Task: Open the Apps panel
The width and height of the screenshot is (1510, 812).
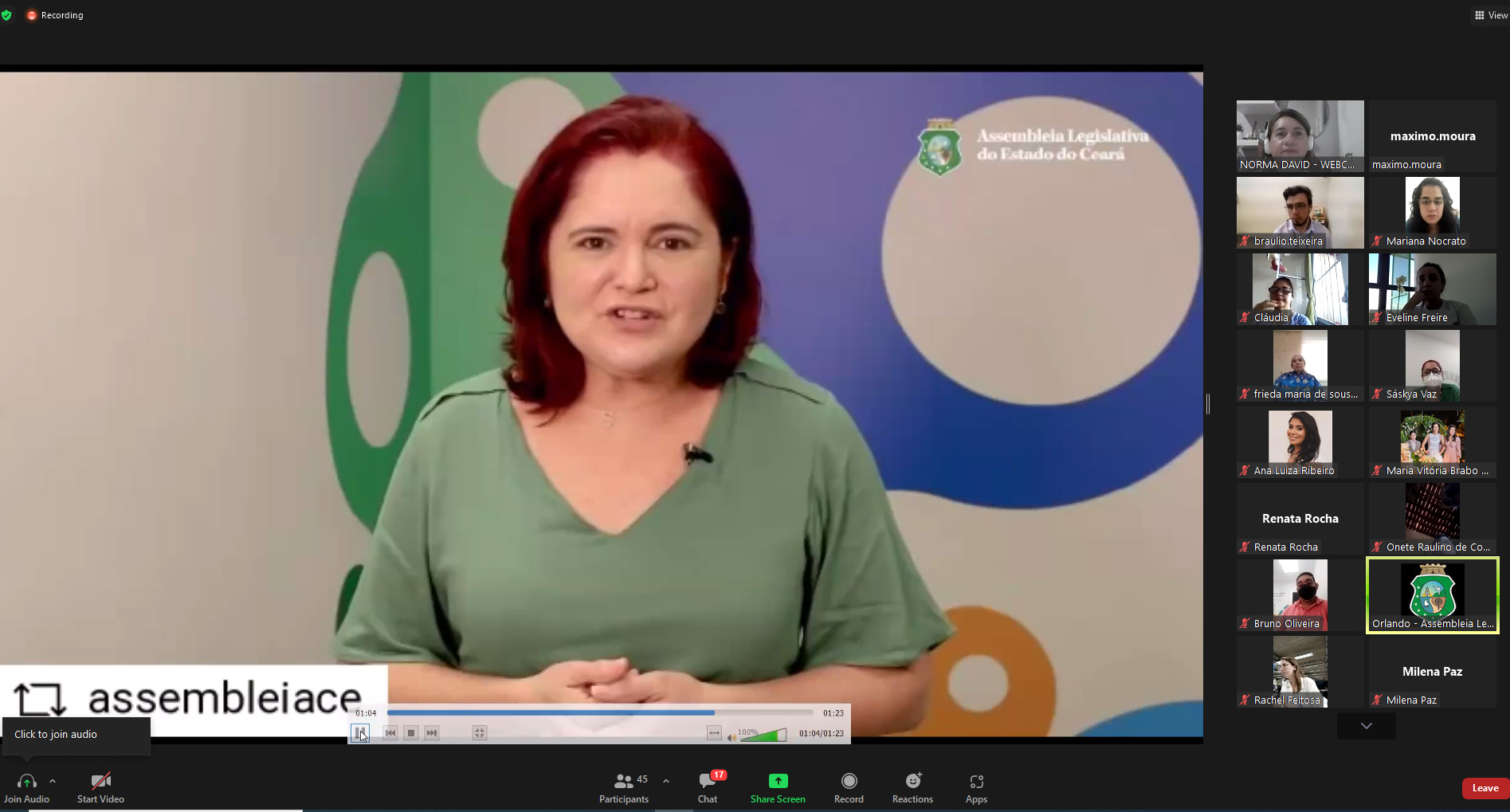Action: click(976, 787)
